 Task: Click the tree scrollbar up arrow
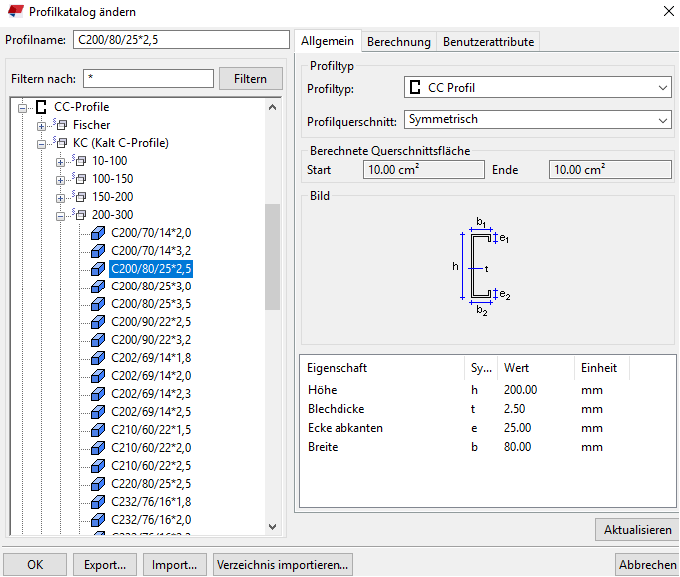click(x=272, y=107)
